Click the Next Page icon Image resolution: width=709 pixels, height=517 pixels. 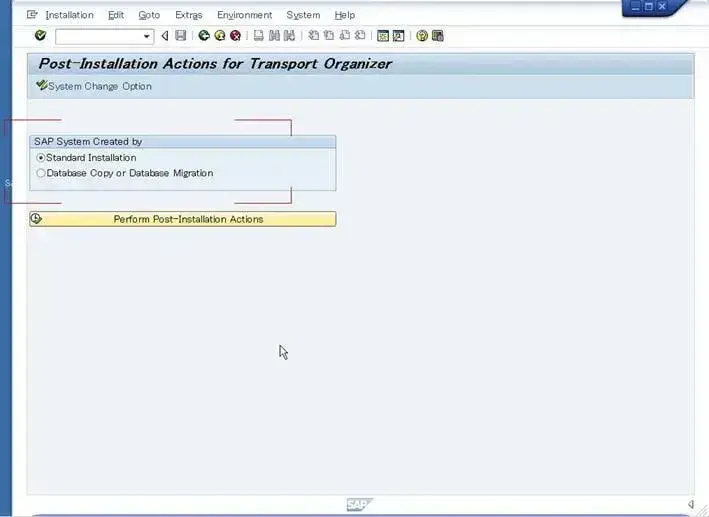click(x=345, y=35)
